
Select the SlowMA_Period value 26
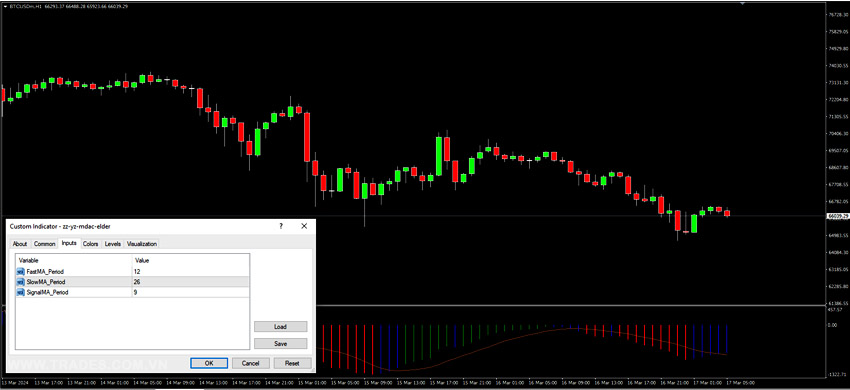[190, 282]
